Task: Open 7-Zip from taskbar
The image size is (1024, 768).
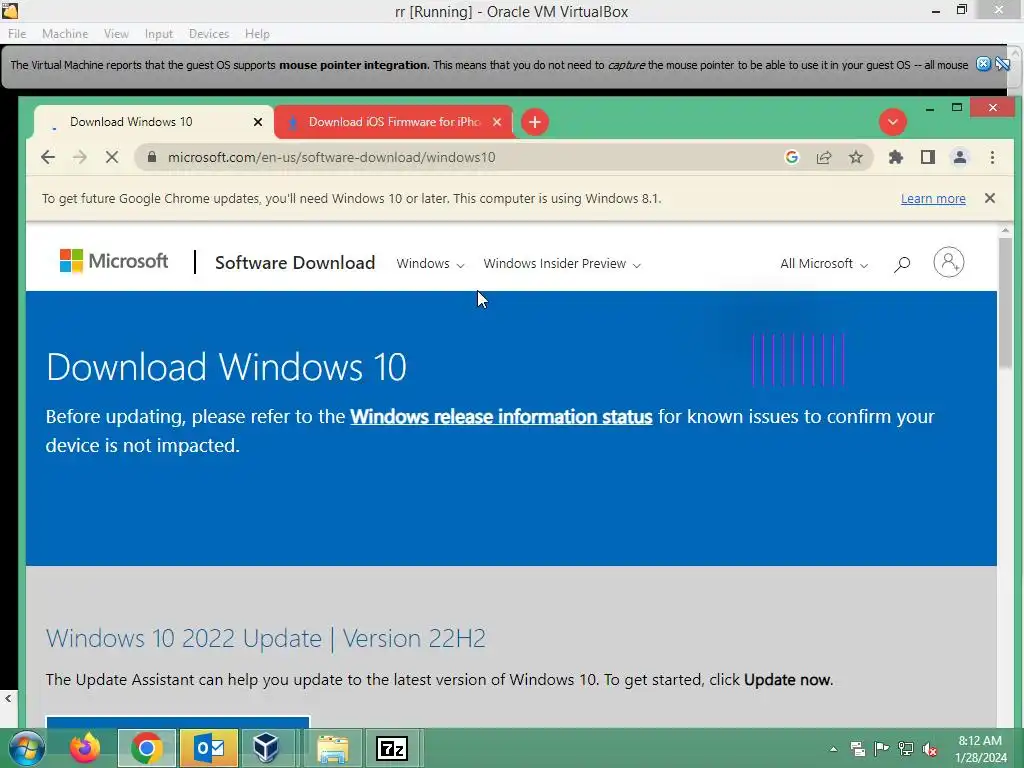Action: point(392,748)
